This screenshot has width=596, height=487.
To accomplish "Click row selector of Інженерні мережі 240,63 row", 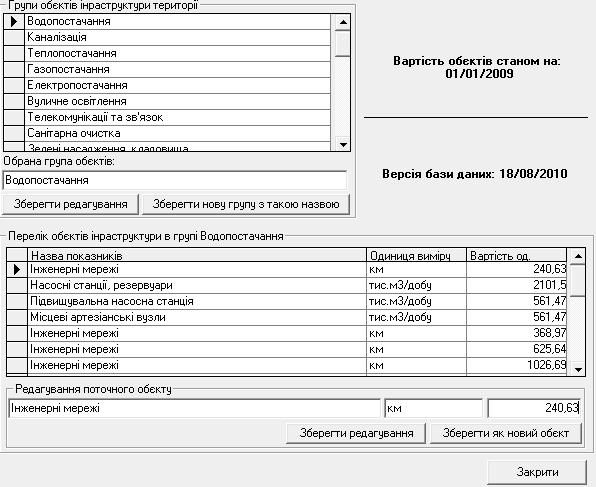I will [17, 270].
